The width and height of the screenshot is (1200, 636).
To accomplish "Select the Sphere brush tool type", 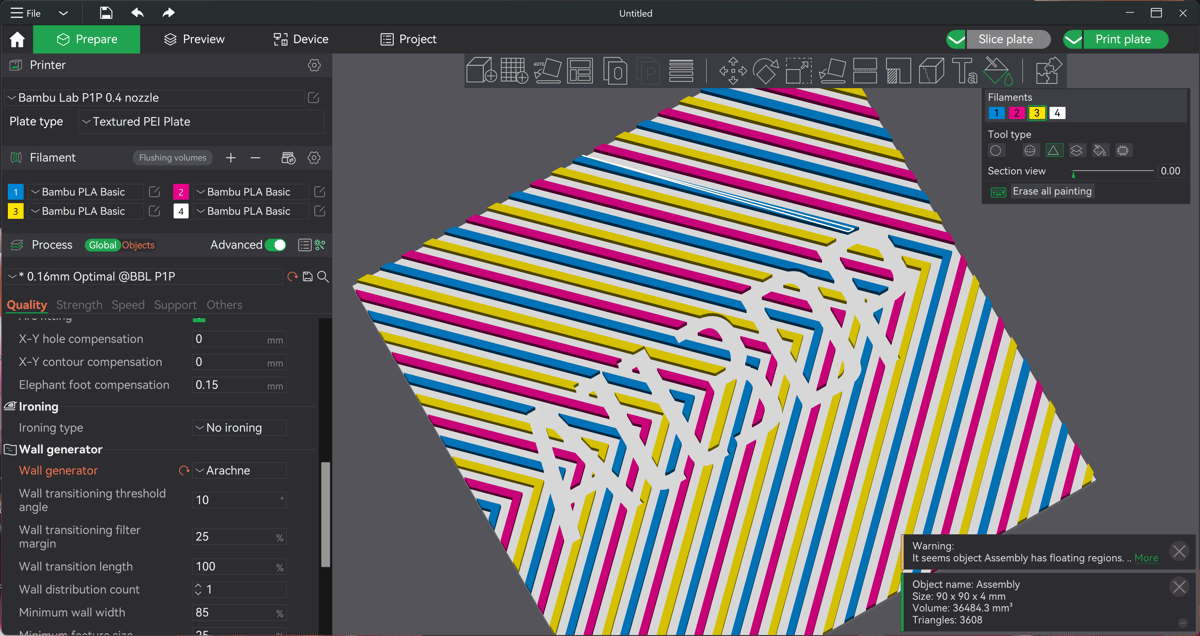I will 1030,151.
